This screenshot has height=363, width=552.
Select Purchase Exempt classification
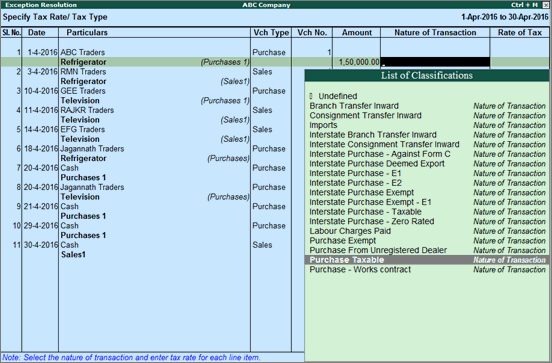[427, 241]
